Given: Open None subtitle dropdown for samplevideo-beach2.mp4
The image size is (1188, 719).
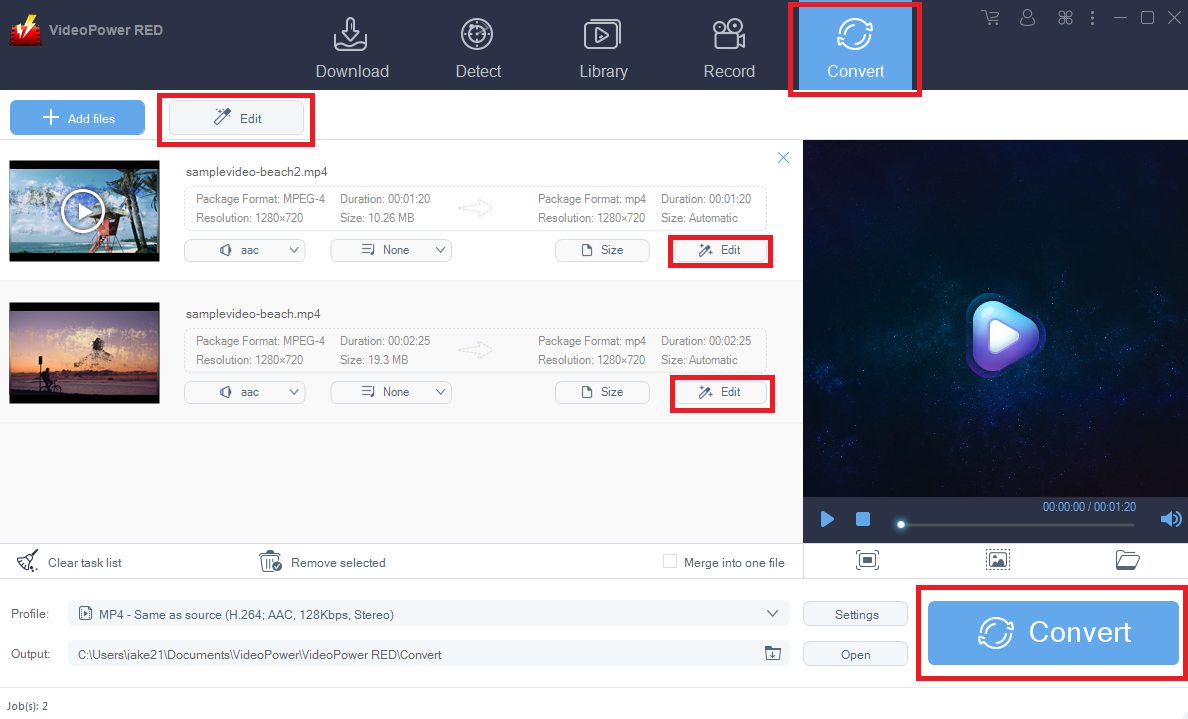Looking at the screenshot, I should click(x=391, y=250).
